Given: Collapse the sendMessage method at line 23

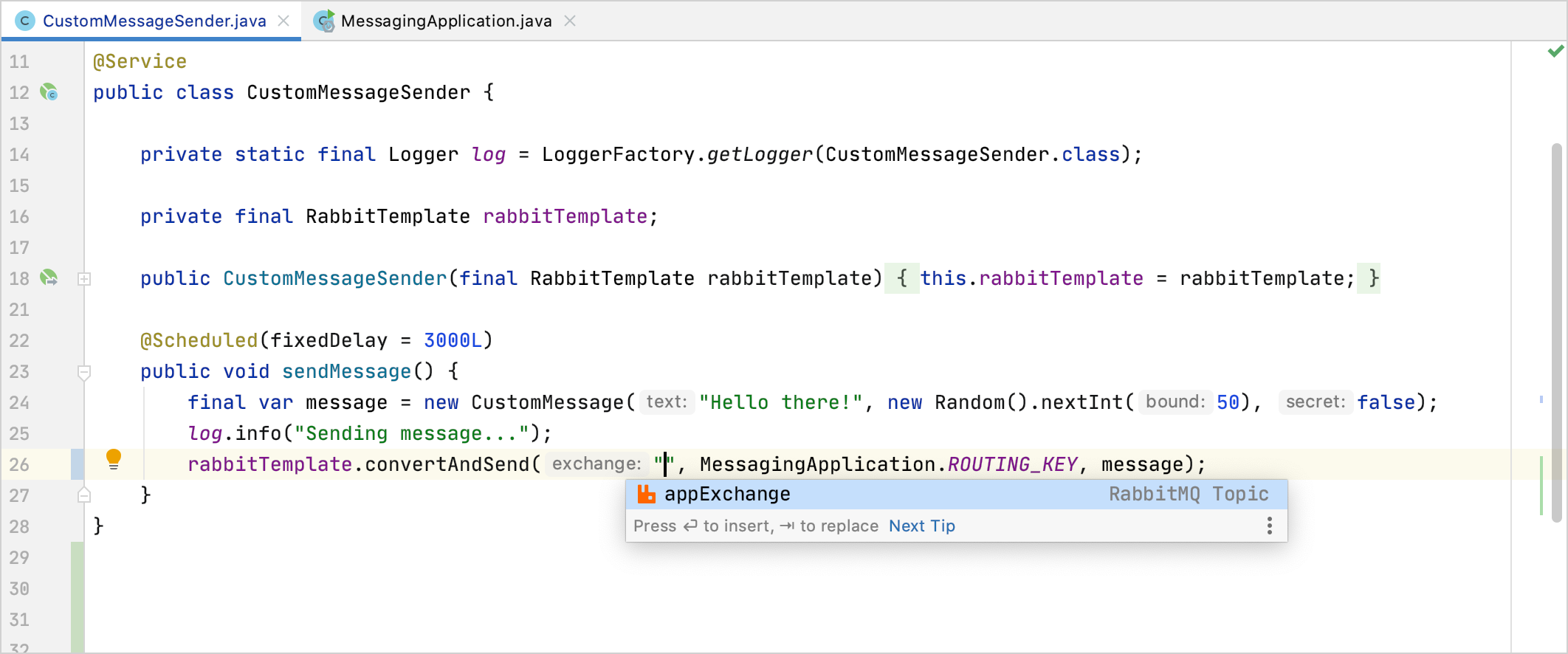Looking at the screenshot, I should coord(84,372).
